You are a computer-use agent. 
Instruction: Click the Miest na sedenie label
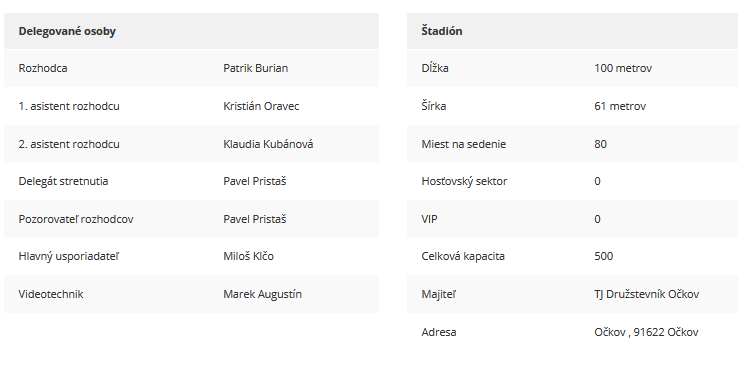(x=464, y=144)
